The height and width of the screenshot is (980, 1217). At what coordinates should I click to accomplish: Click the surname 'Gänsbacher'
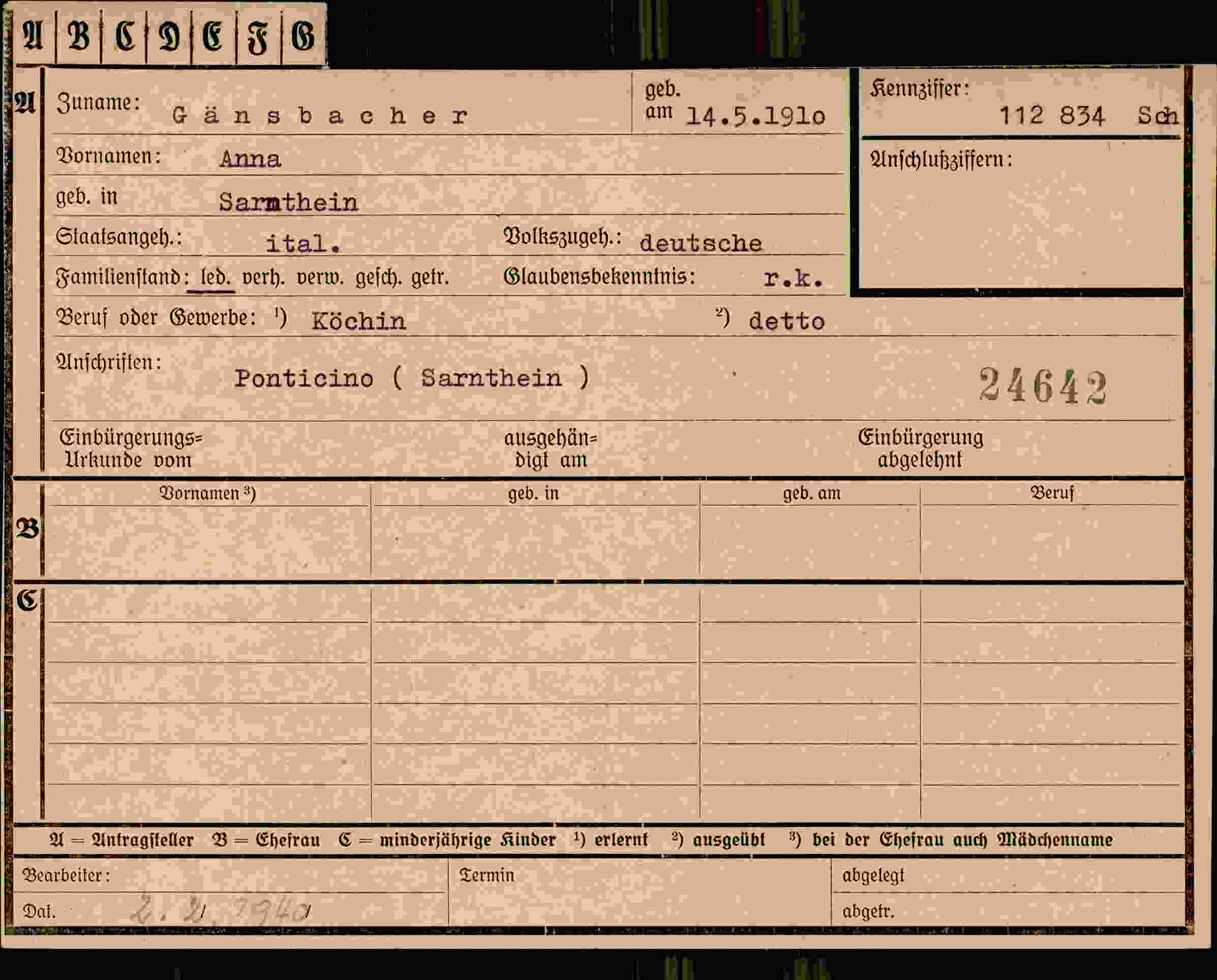point(320,116)
